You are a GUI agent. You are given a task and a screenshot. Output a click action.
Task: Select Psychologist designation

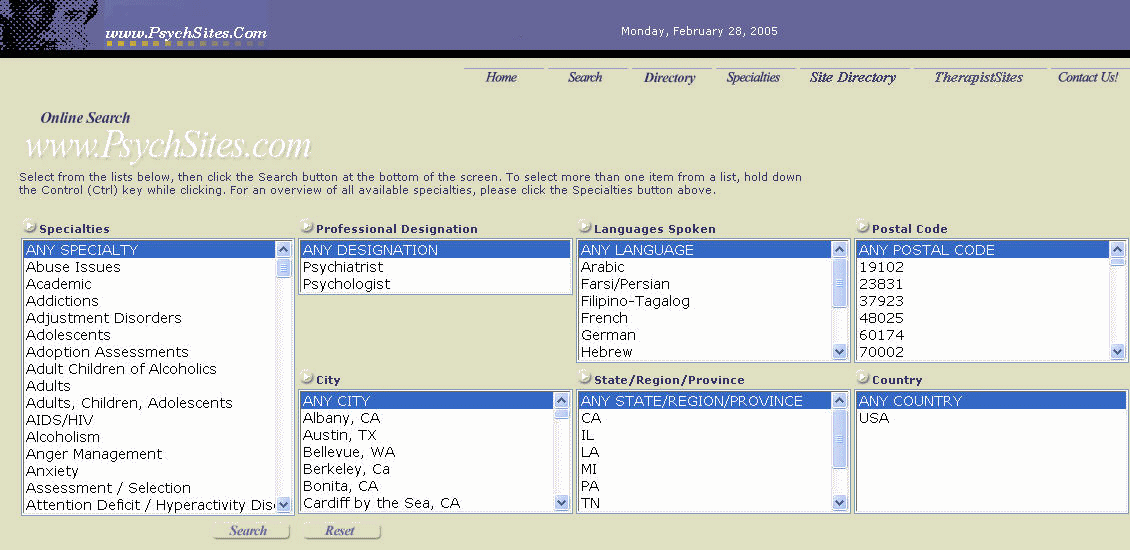(x=435, y=284)
